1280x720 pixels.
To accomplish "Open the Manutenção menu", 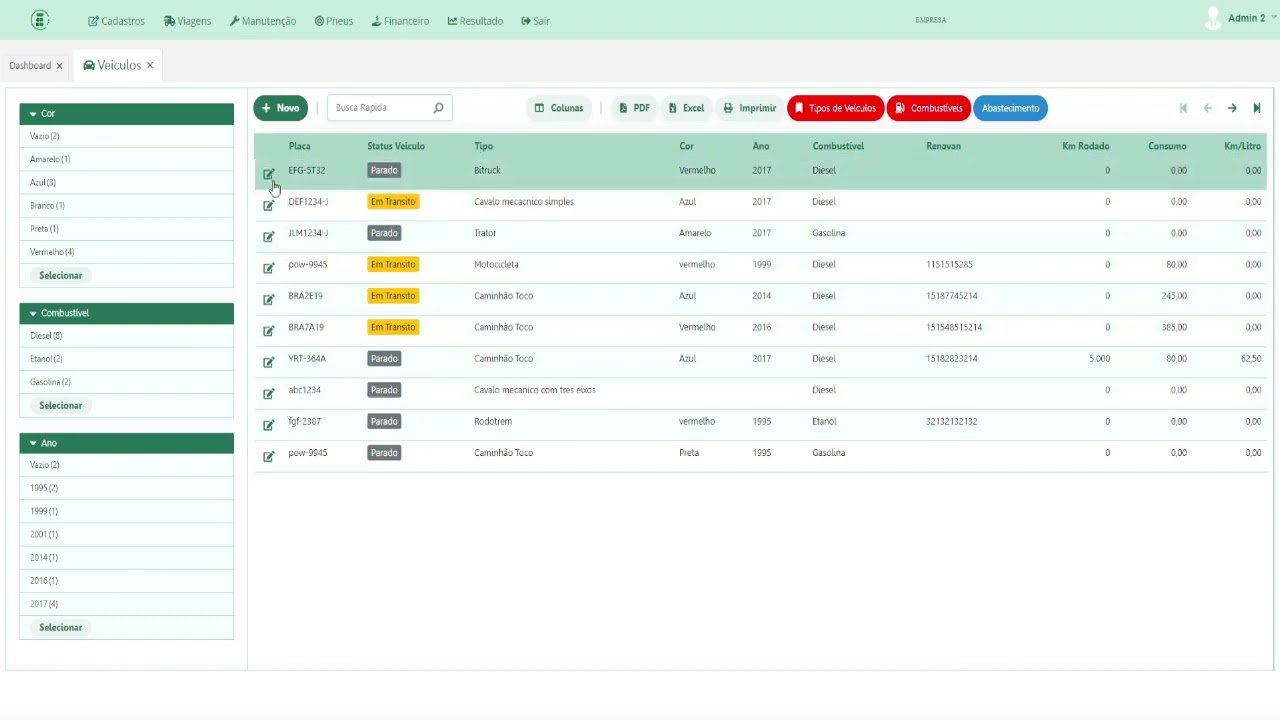I will 262,21.
